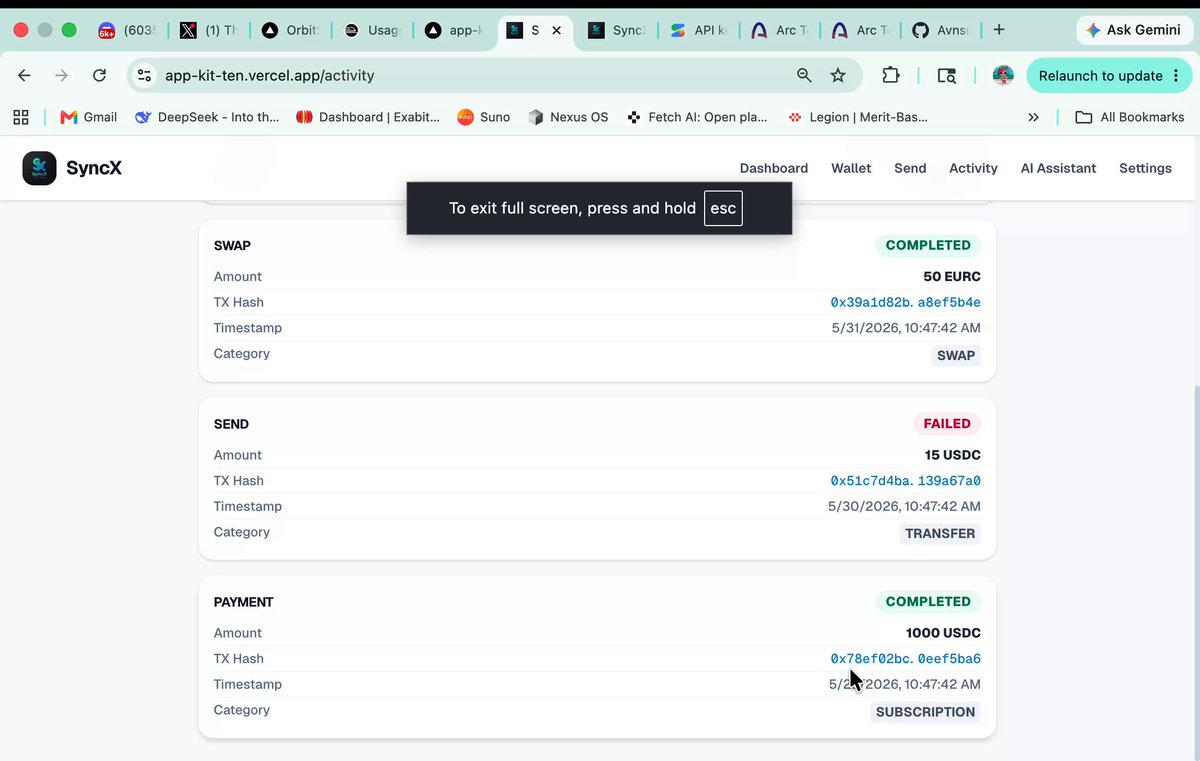This screenshot has height=761, width=1200.
Task: Click the zoom magnifier icon in address bar
Action: (x=804, y=75)
